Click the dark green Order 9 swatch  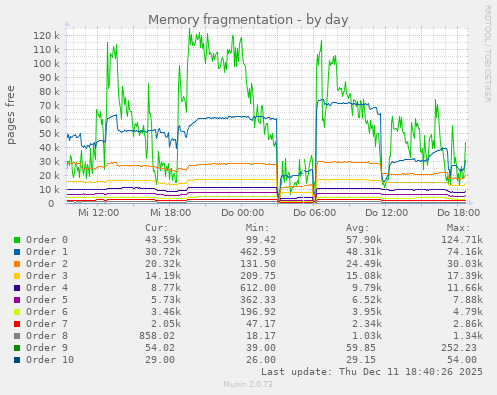click(17, 348)
